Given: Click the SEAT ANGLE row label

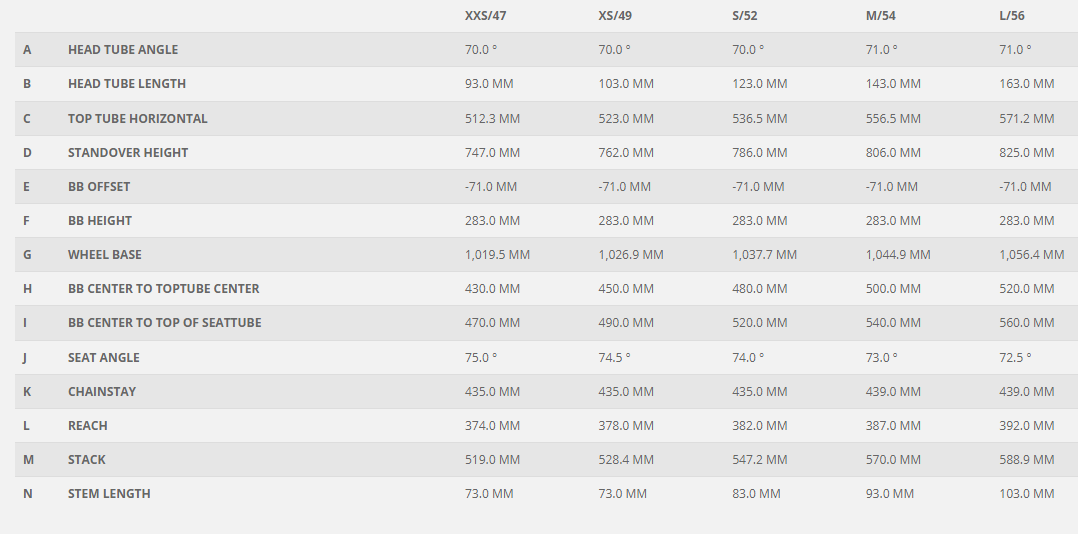Looking at the screenshot, I should [x=104, y=357].
